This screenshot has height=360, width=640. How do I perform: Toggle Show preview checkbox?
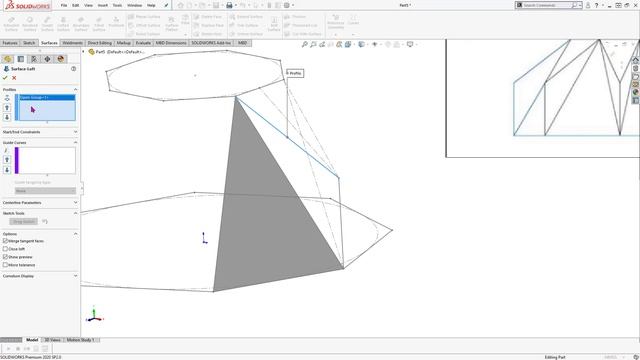coord(5,257)
